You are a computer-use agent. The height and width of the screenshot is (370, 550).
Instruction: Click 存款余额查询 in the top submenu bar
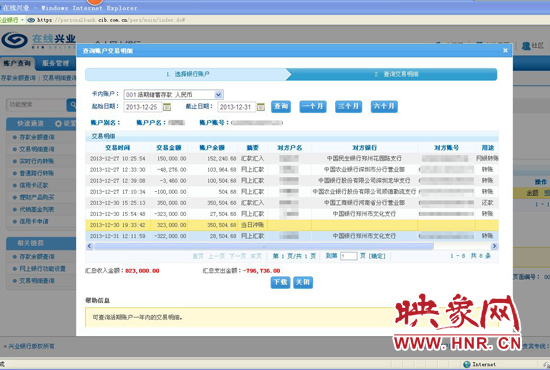pyautogui.click(x=18, y=78)
